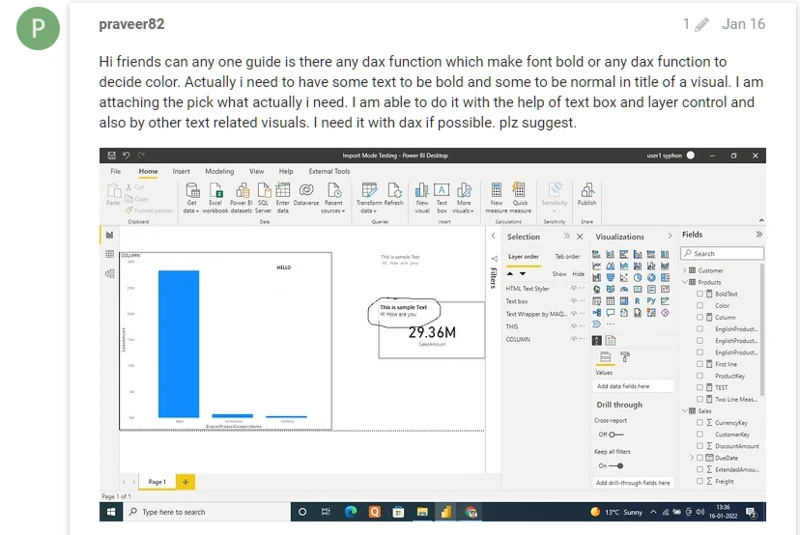Click the Publish button
The image size is (800, 535).
[x=587, y=194]
